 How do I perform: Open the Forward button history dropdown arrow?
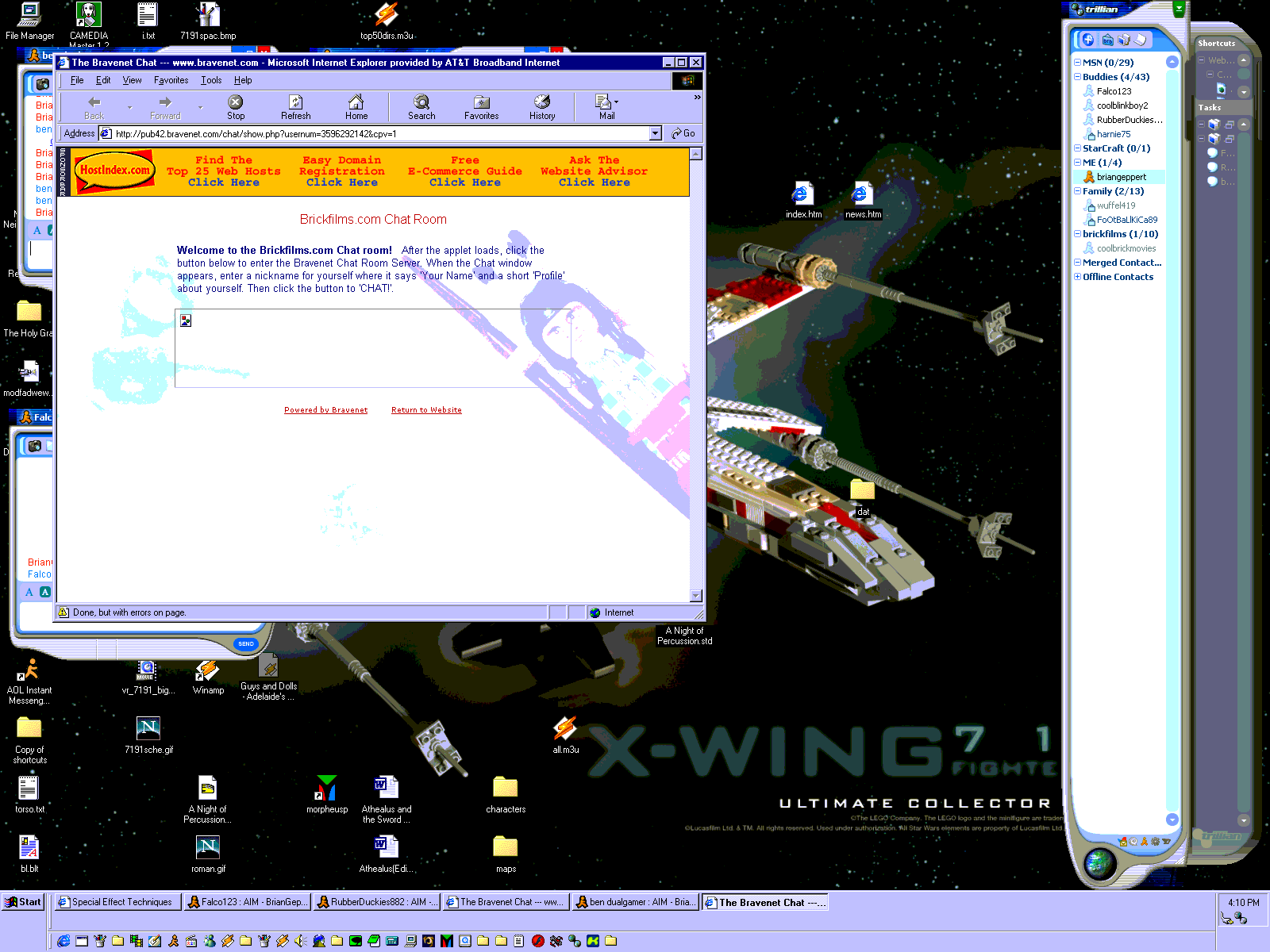pyautogui.click(x=200, y=107)
